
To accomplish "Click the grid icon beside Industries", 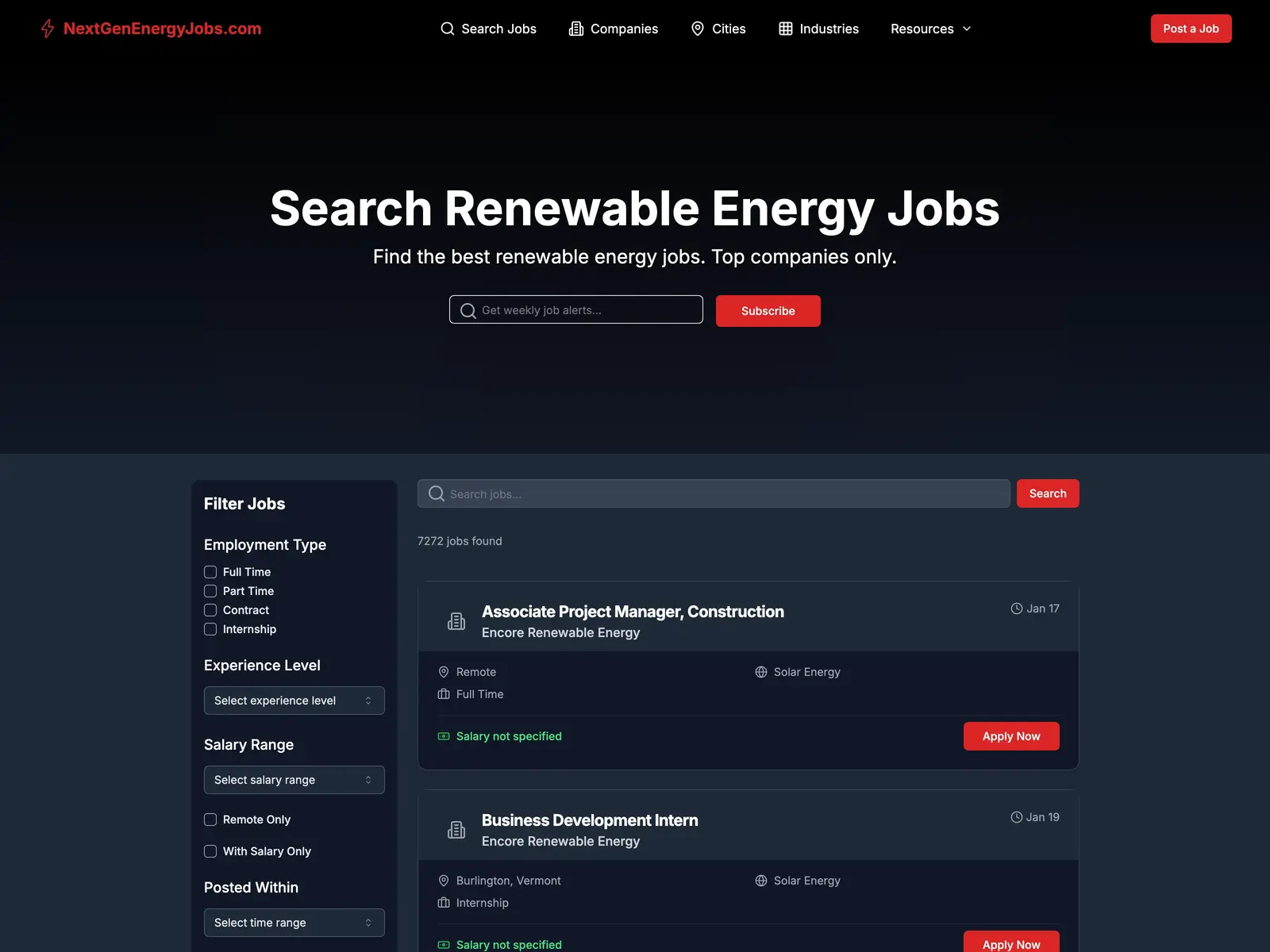I will pos(786,29).
